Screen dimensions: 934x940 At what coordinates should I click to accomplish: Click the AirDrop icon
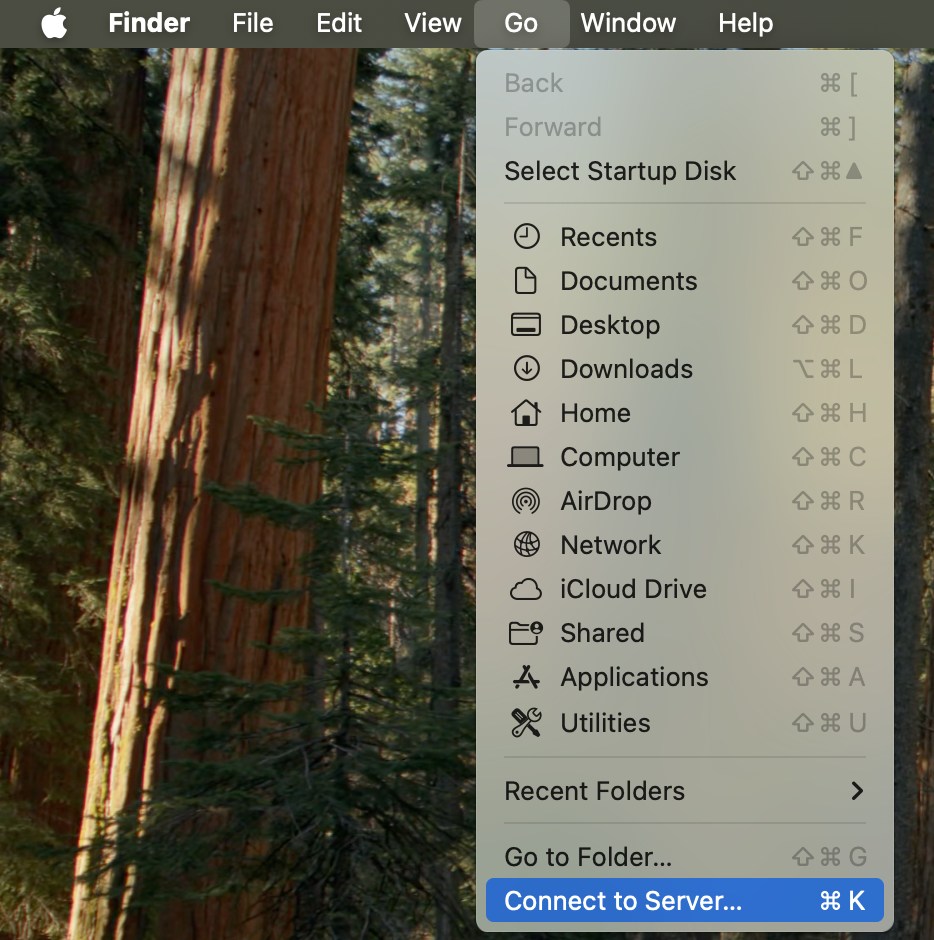coord(526,501)
